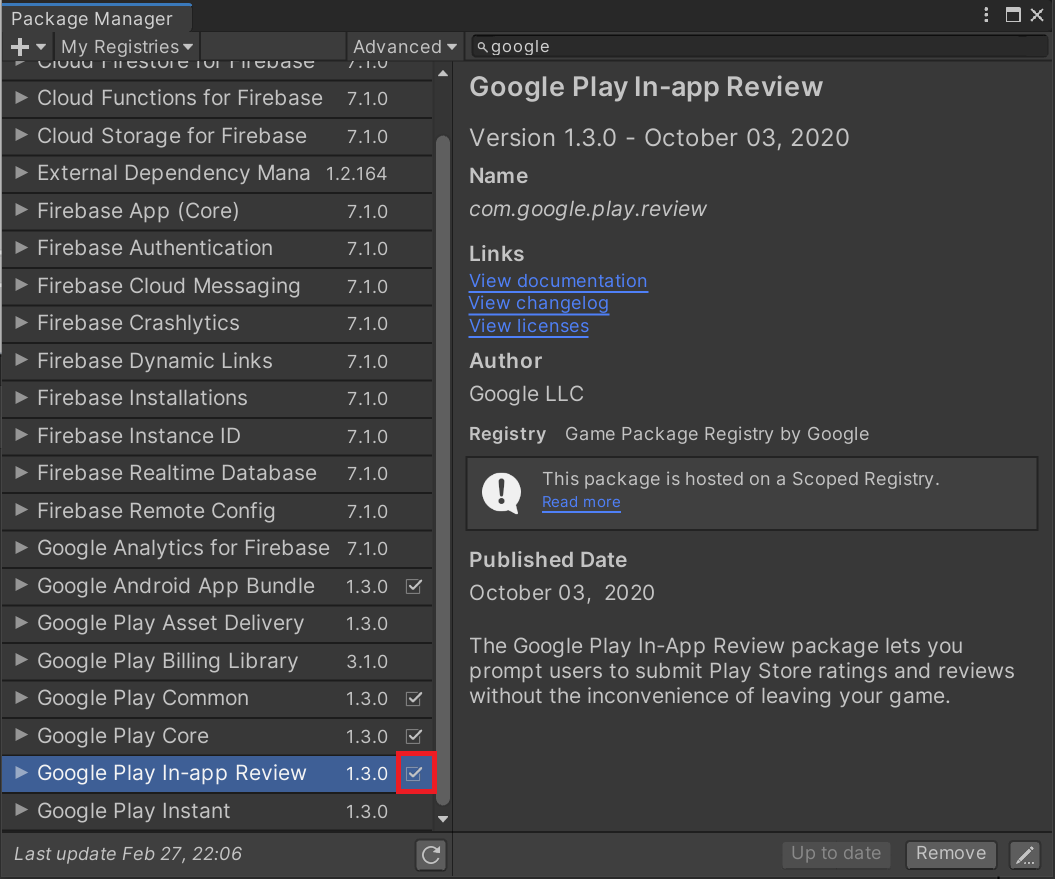This screenshot has width=1055, height=879.
Task: Click the Remove button
Action: 950,854
